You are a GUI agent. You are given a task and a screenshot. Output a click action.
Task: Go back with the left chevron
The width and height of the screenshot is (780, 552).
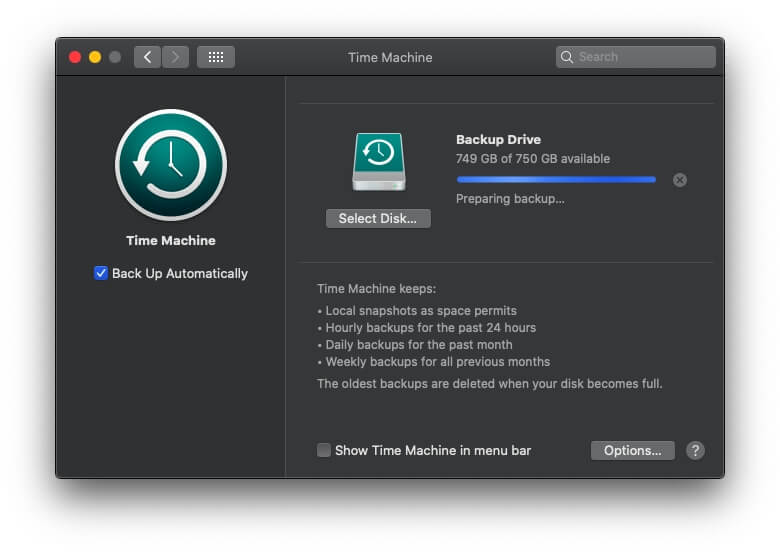(148, 57)
